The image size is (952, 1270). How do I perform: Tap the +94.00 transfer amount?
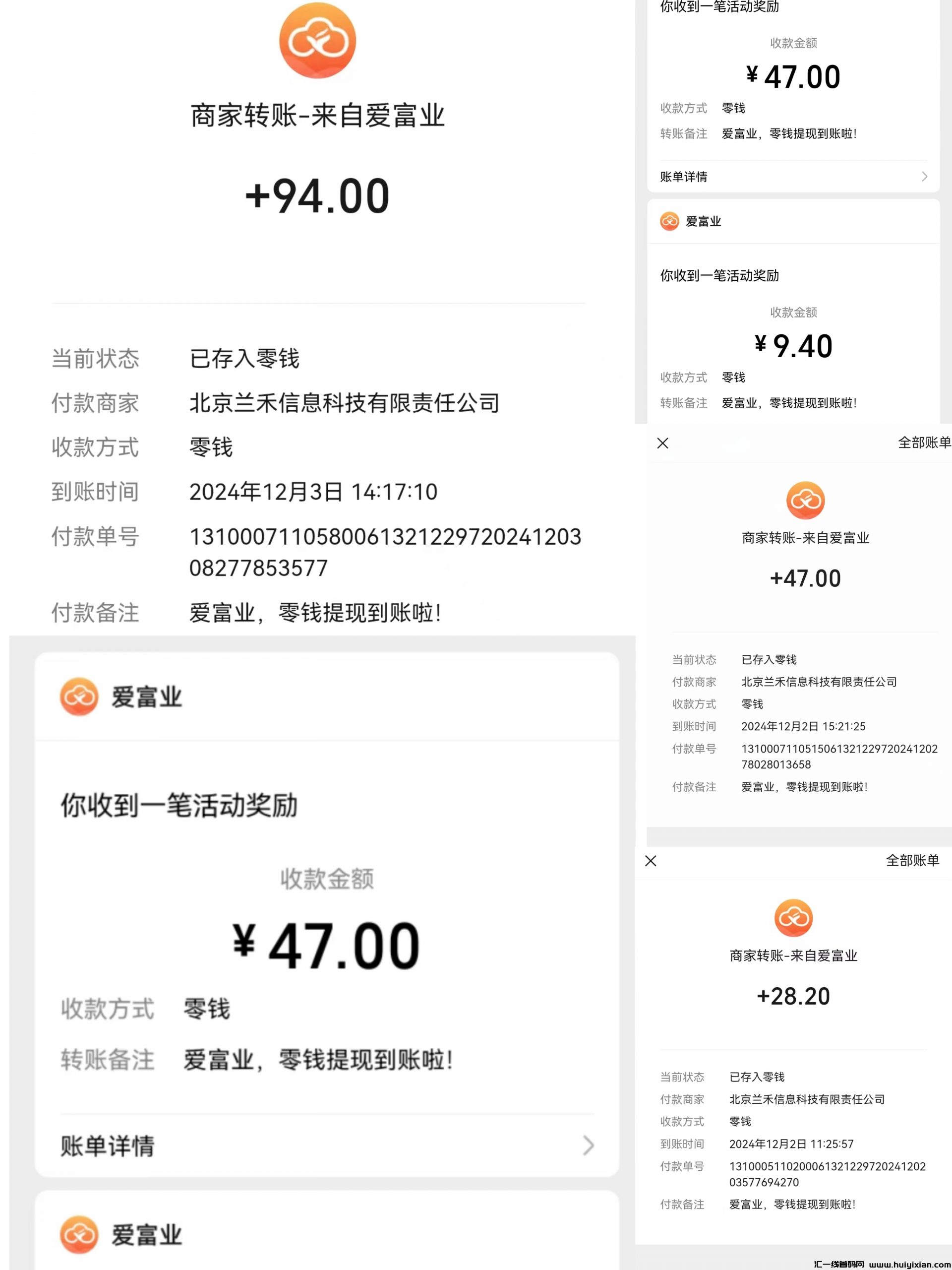click(317, 196)
